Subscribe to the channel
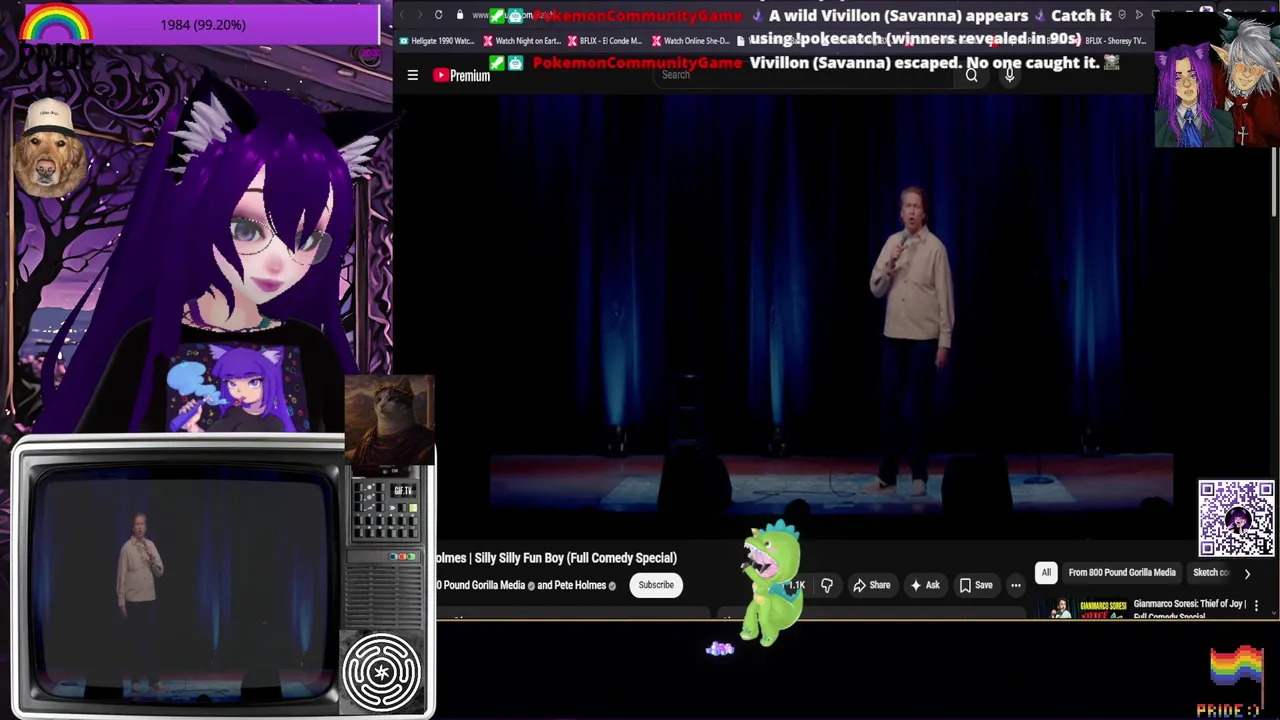The image size is (1280, 720). coord(656,585)
